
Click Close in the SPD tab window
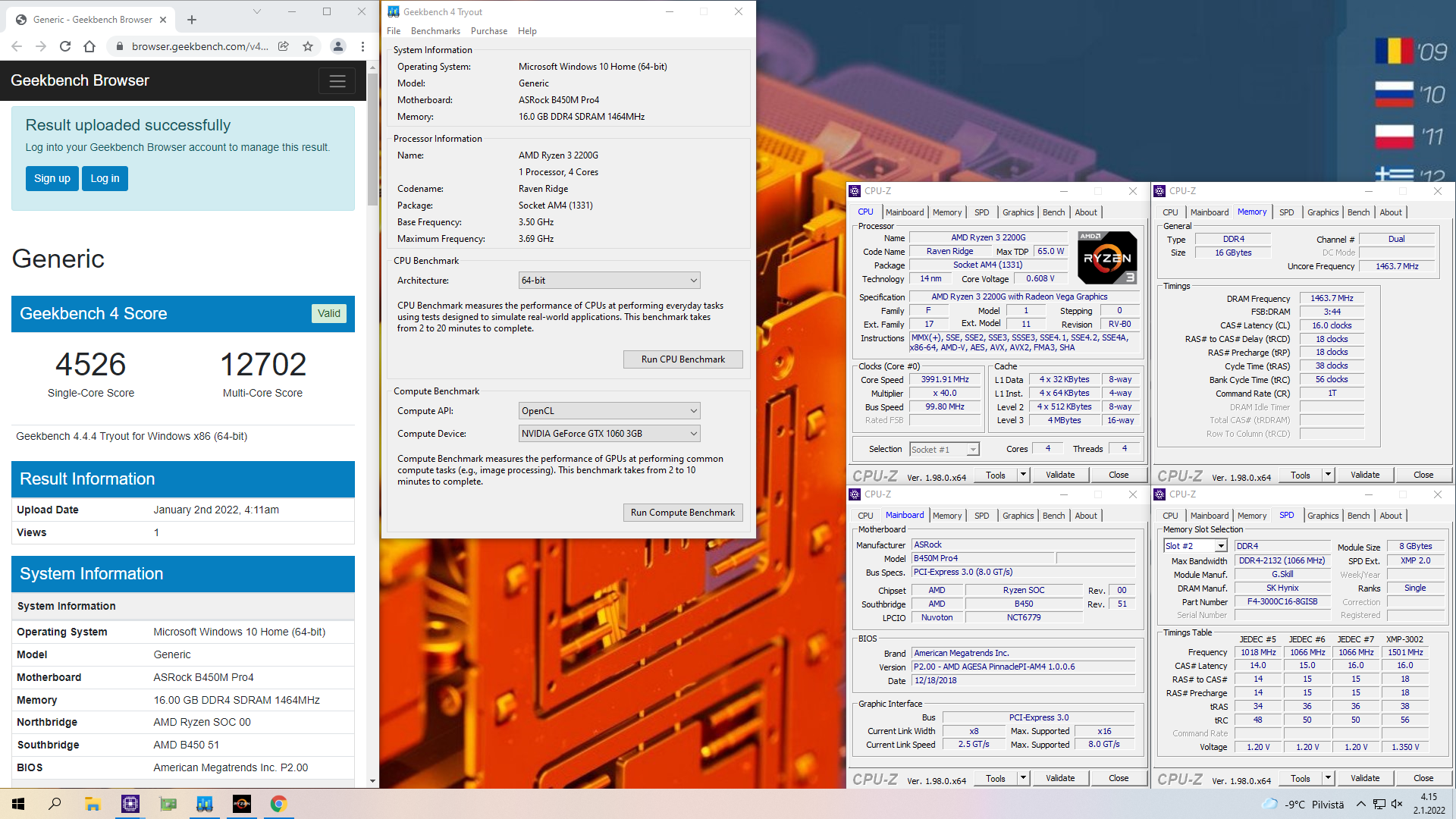pyautogui.click(x=1423, y=778)
